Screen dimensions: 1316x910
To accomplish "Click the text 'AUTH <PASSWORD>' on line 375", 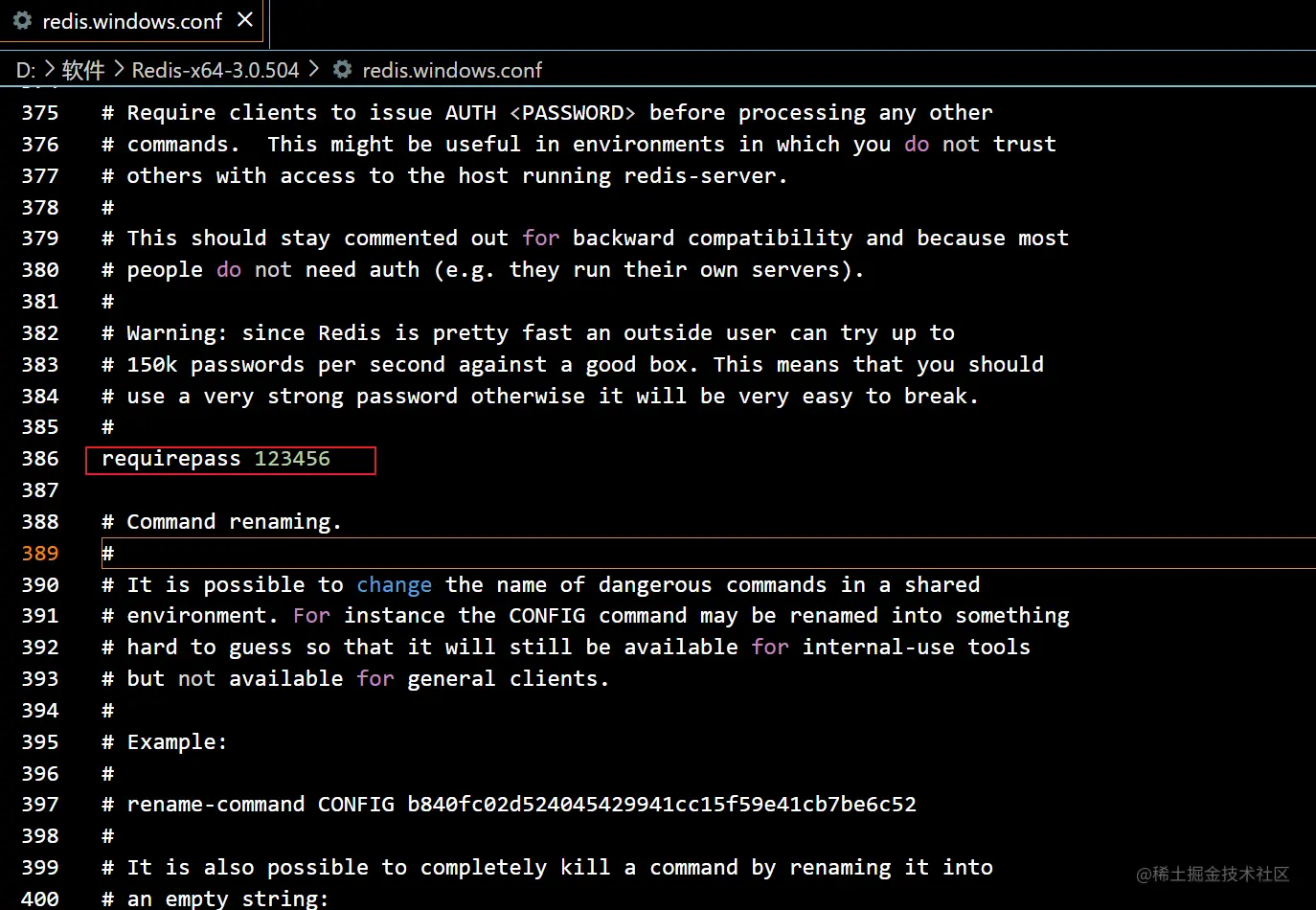I will [540, 113].
